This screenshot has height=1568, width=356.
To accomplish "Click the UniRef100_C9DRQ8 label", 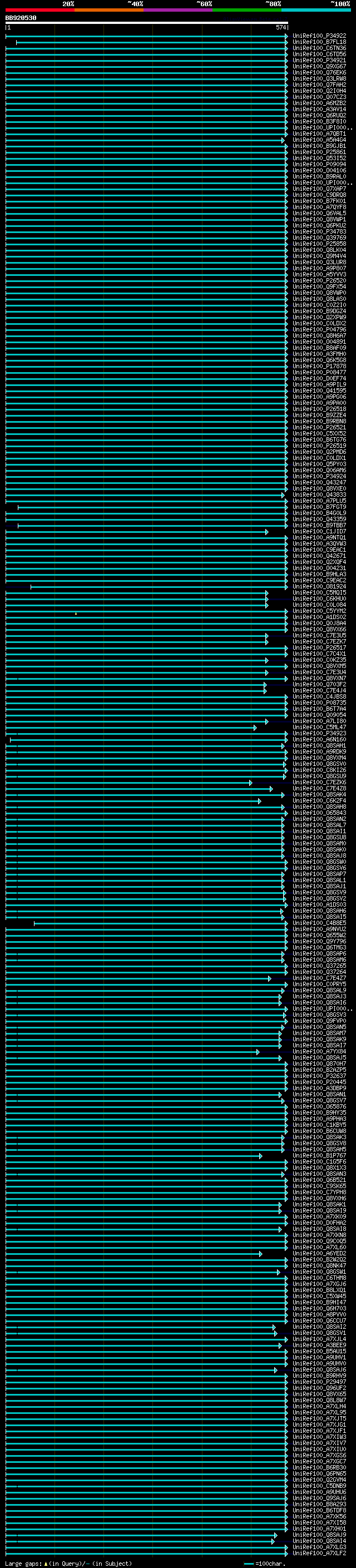I will [319, 195].
